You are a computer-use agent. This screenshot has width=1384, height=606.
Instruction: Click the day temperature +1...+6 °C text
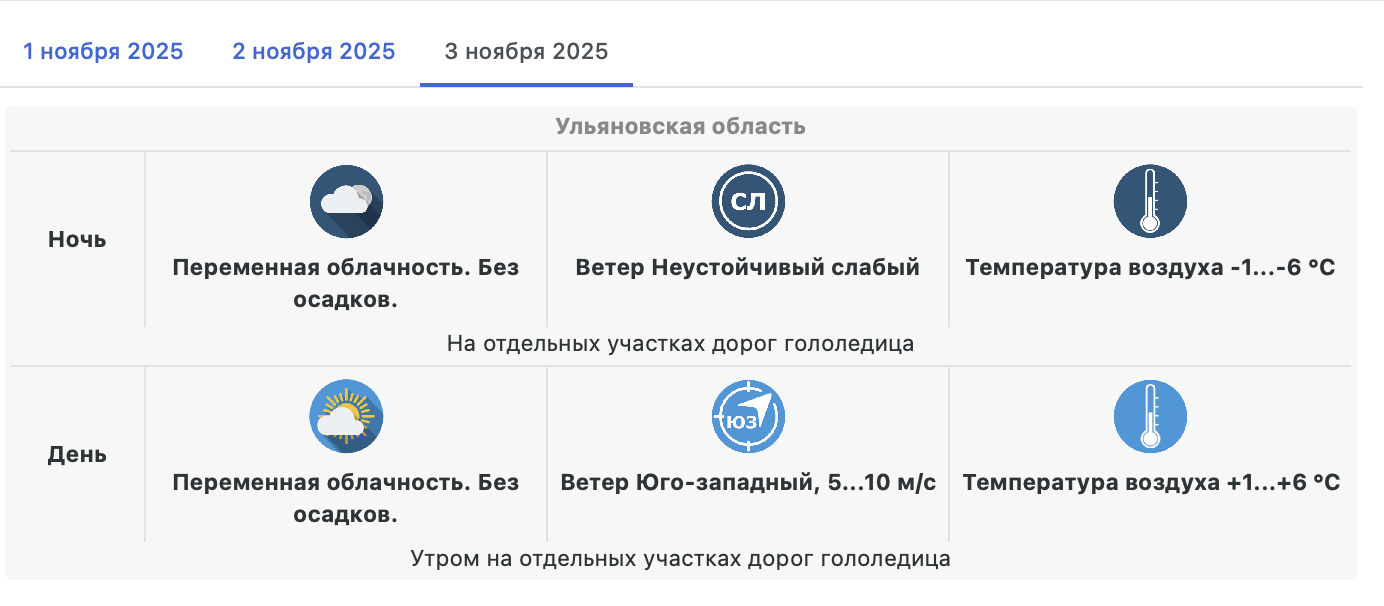click(x=1150, y=483)
